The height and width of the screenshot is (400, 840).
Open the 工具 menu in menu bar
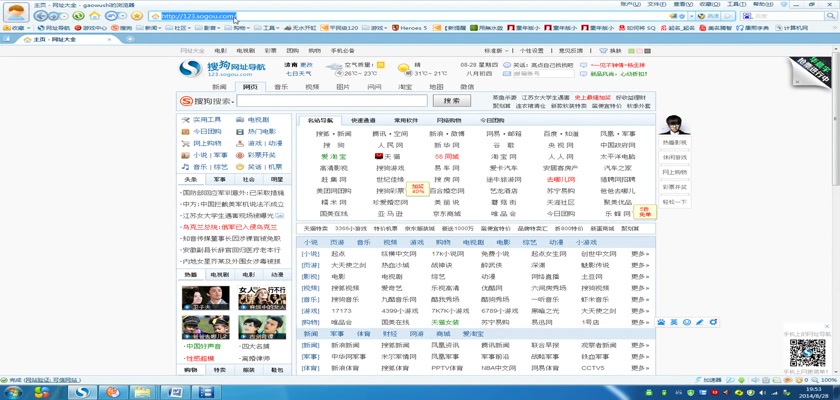click(x=736, y=4)
